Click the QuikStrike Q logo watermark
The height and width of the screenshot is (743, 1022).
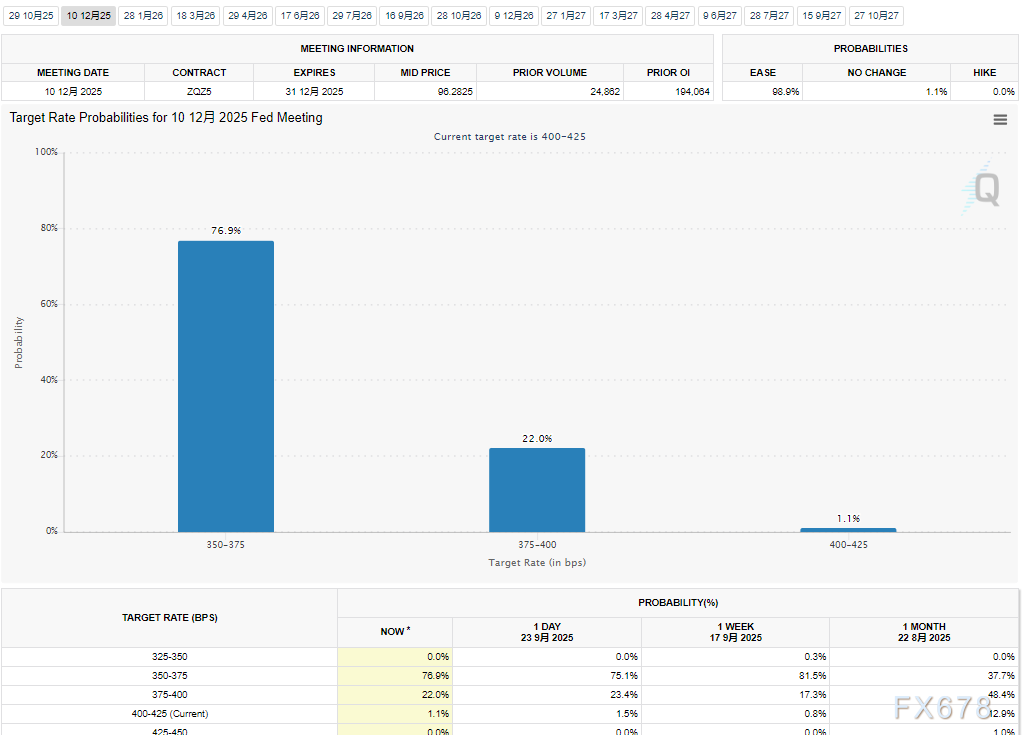click(984, 188)
